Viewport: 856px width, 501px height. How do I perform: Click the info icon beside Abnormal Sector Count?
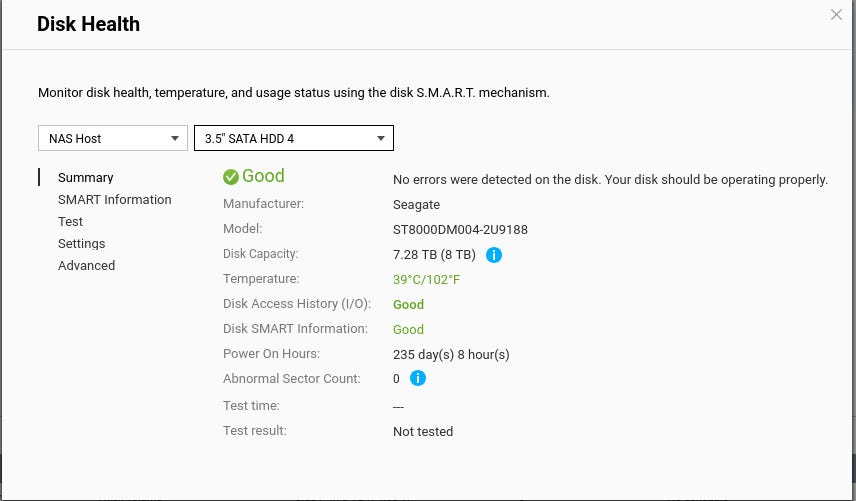(x=418, y=378)
